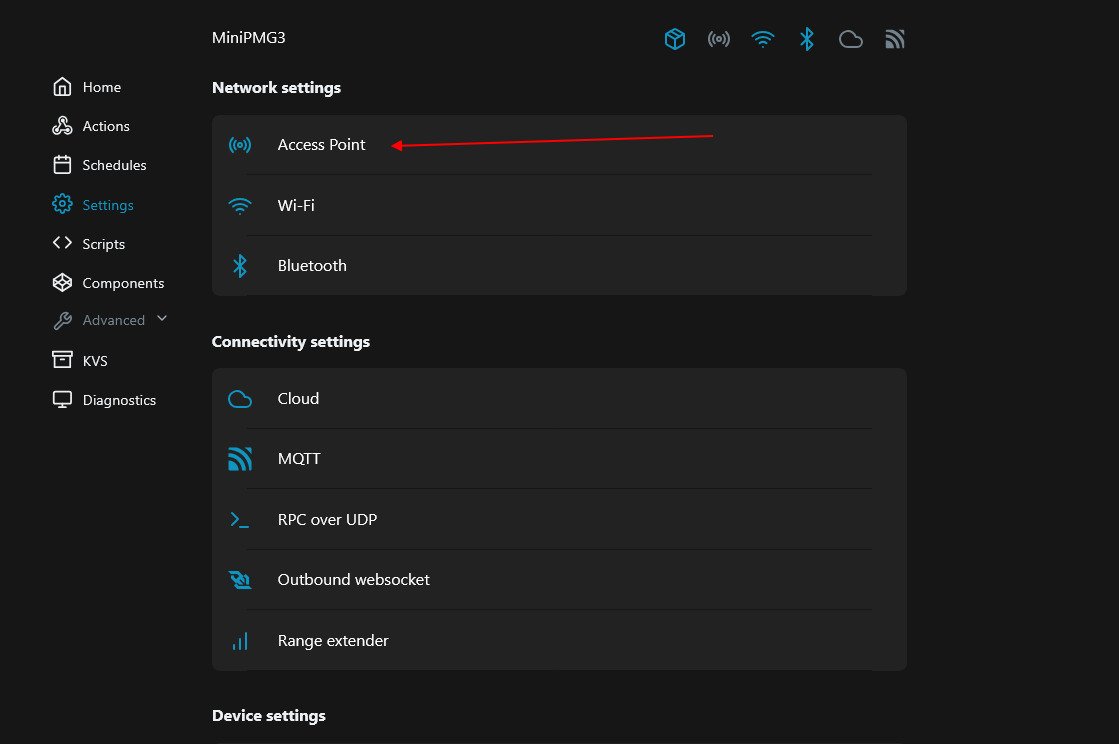
Task: Click the MQTT status icon in header
Action: coord(895,39)
